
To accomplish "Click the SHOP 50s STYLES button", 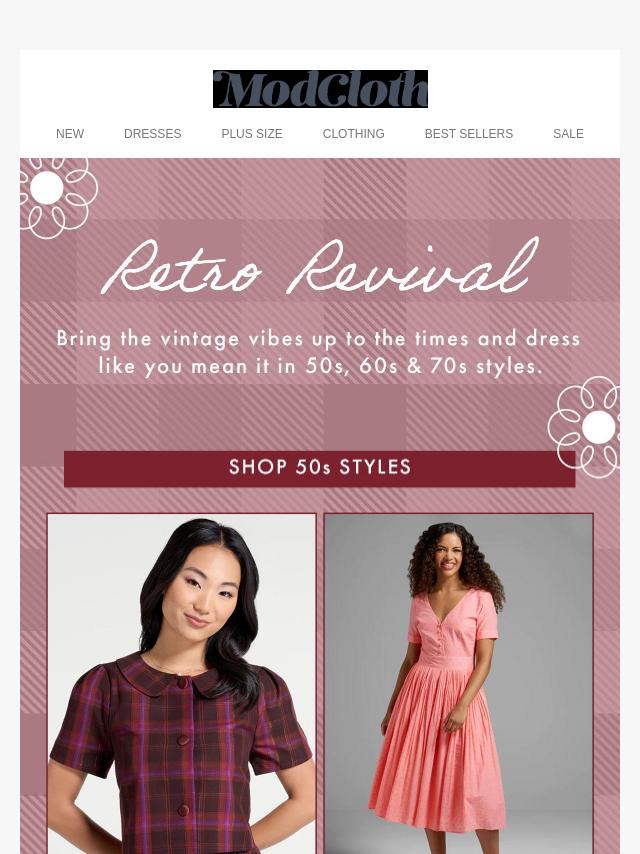I will 320,468.
